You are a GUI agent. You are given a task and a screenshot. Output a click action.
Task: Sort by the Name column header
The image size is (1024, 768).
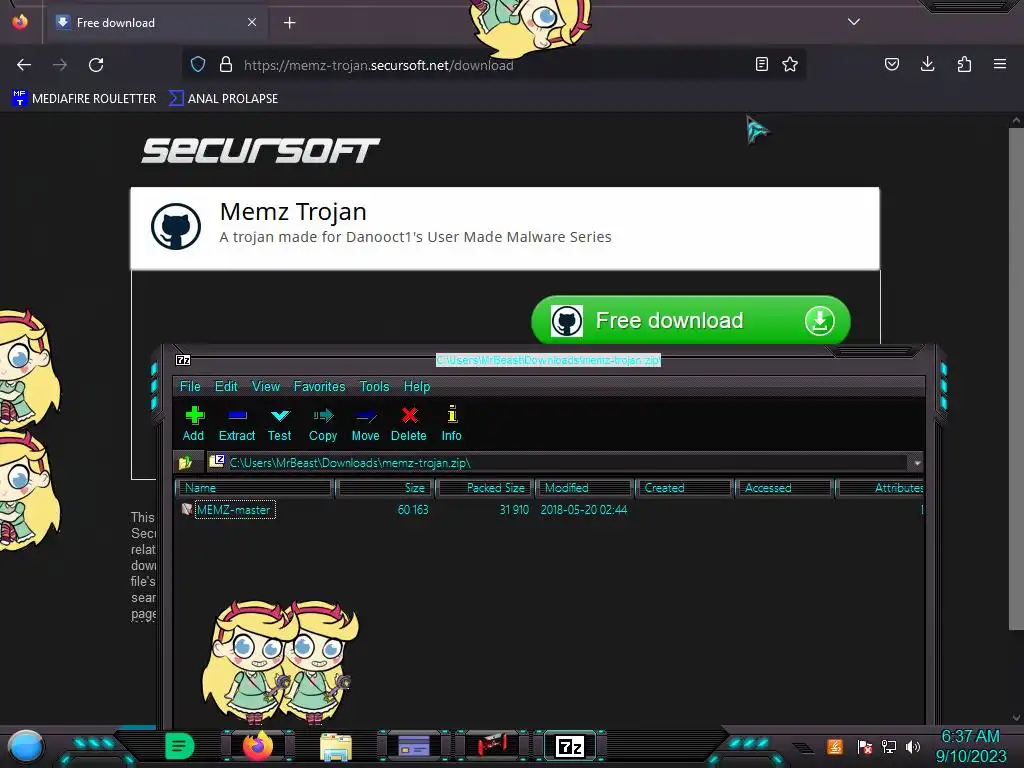point(255,488)
